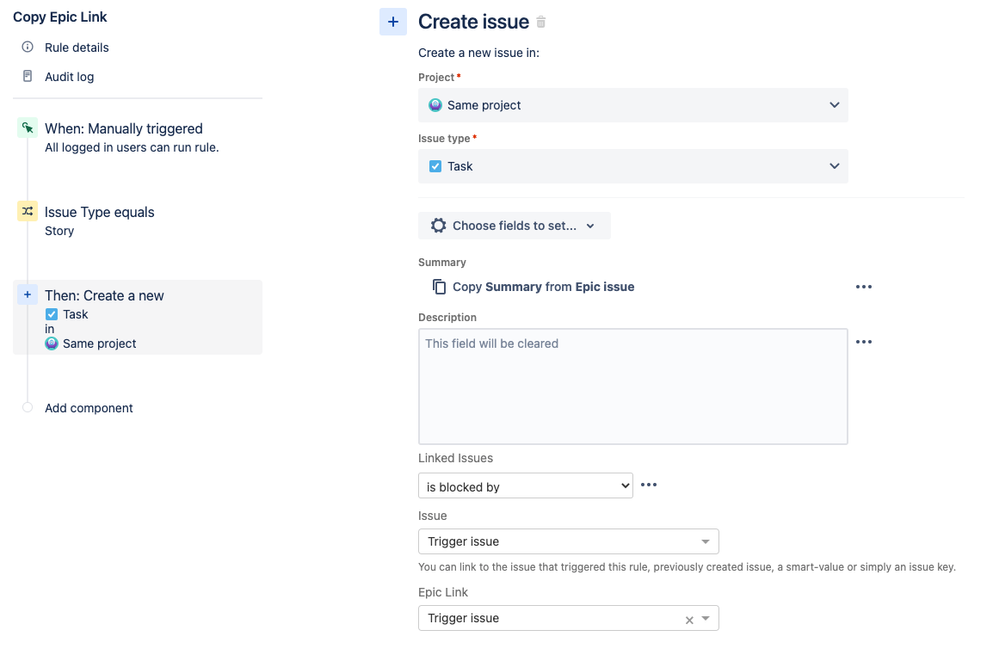The height and width of the screenshot is (650, 999).
Task: Click the Choose fields to set button
Action: [514, 226]
